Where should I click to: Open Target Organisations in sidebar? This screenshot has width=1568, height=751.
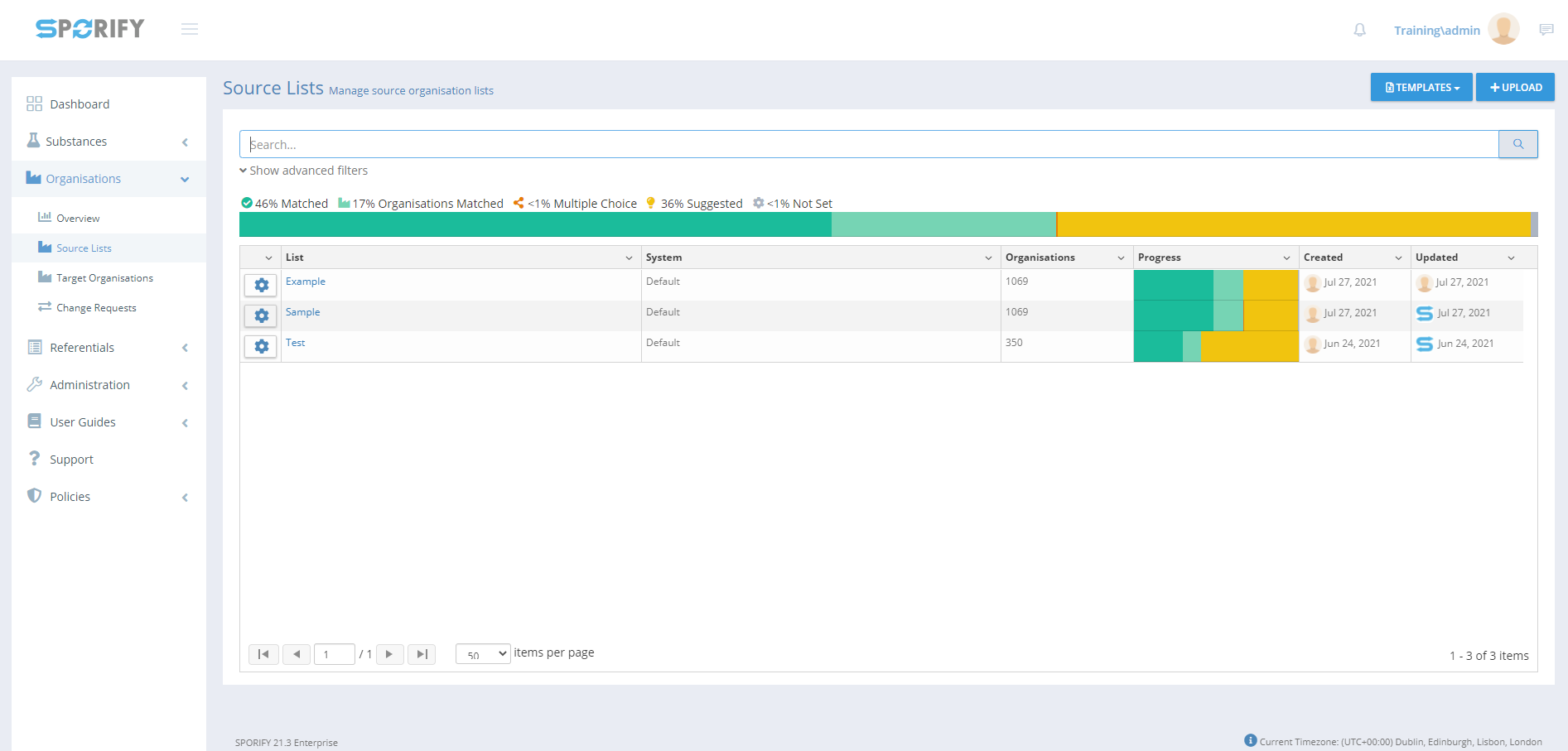[x=104, y=278]
